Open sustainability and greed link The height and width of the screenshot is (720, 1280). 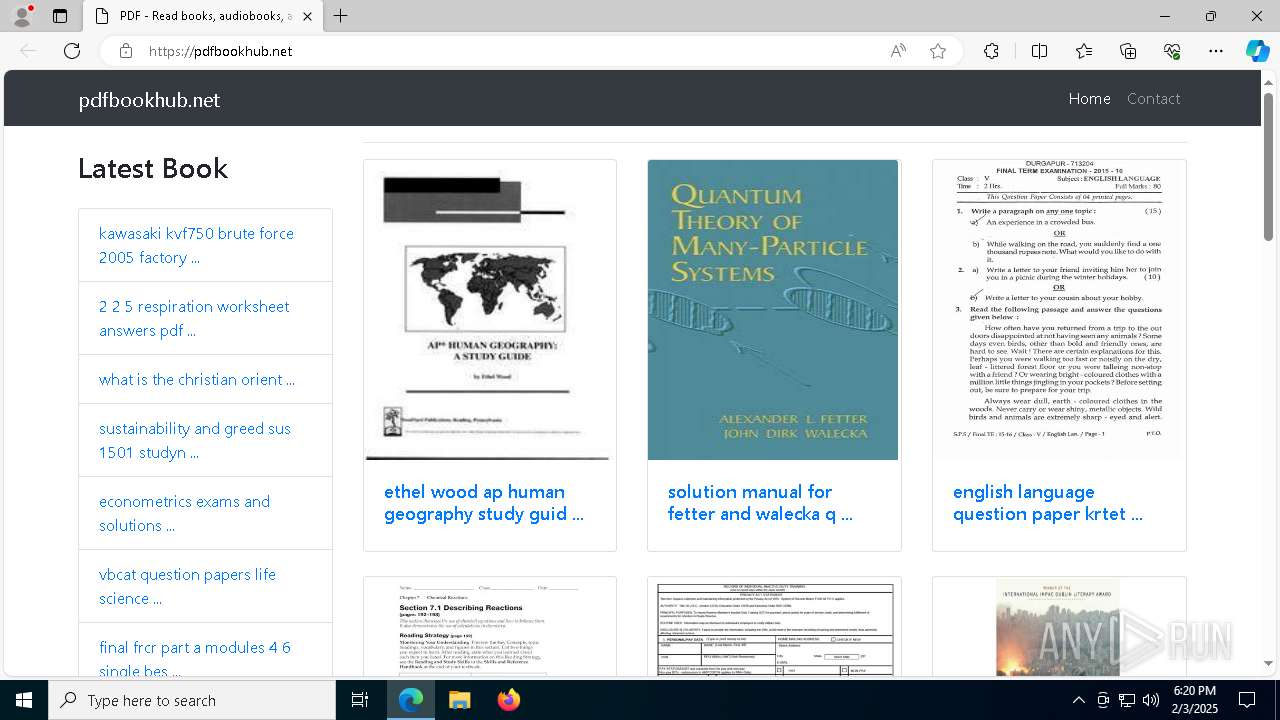tap(195, 440)
